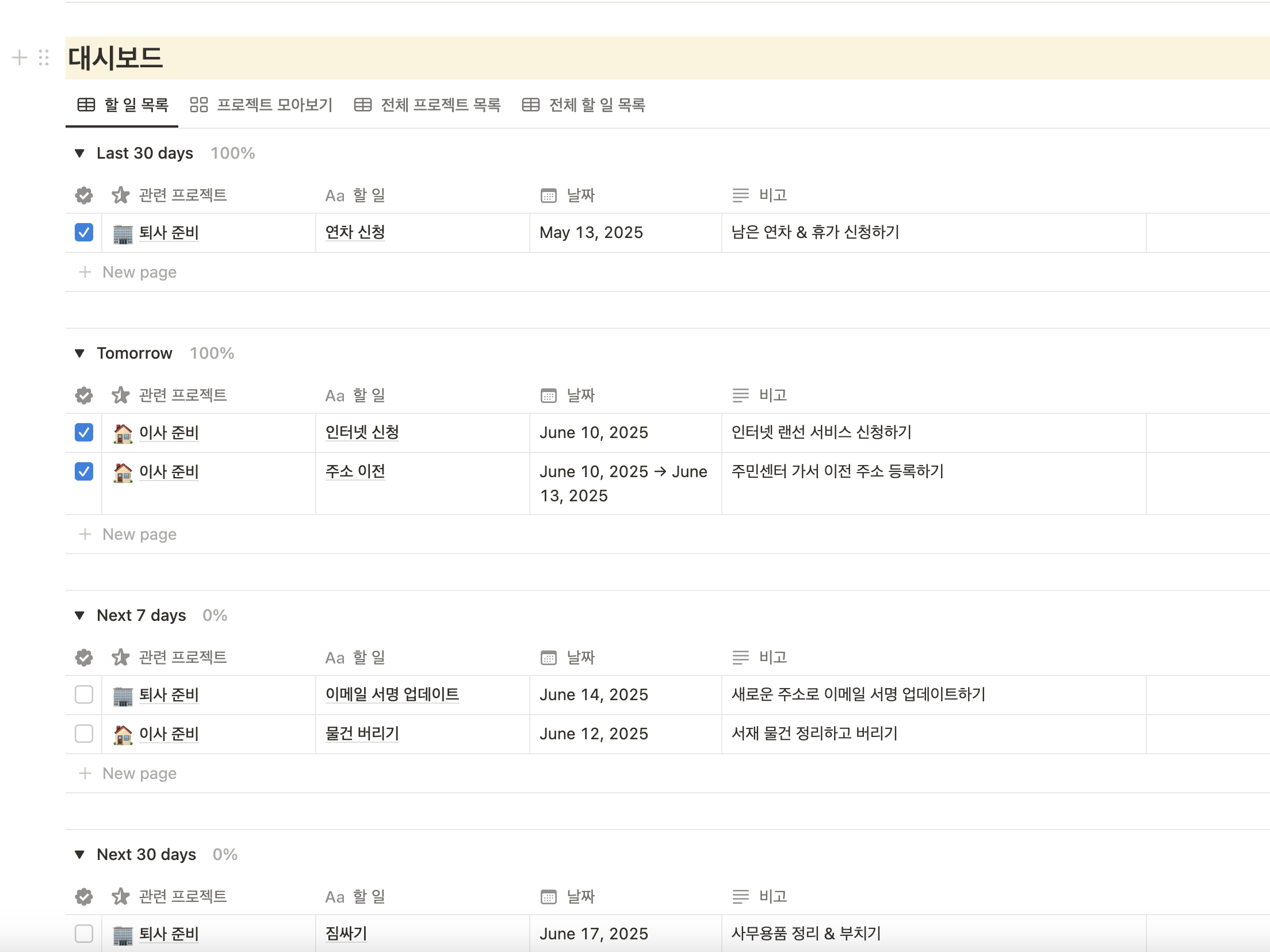Open the 전체 할 일 목록 tab
Viewport: 1270px width, 952px height.
(584, 105)
